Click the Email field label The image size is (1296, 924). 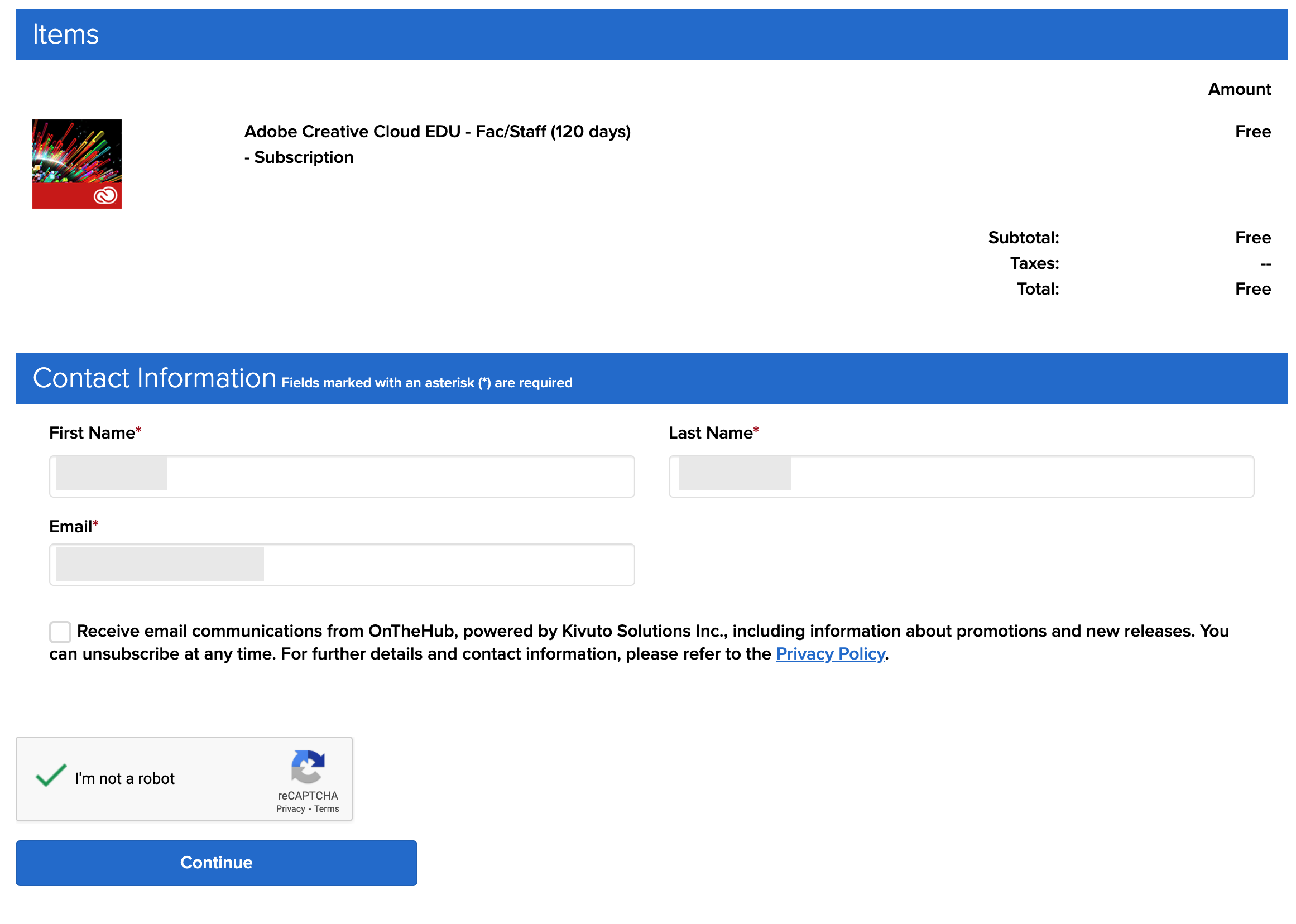[x=70, y=526]
